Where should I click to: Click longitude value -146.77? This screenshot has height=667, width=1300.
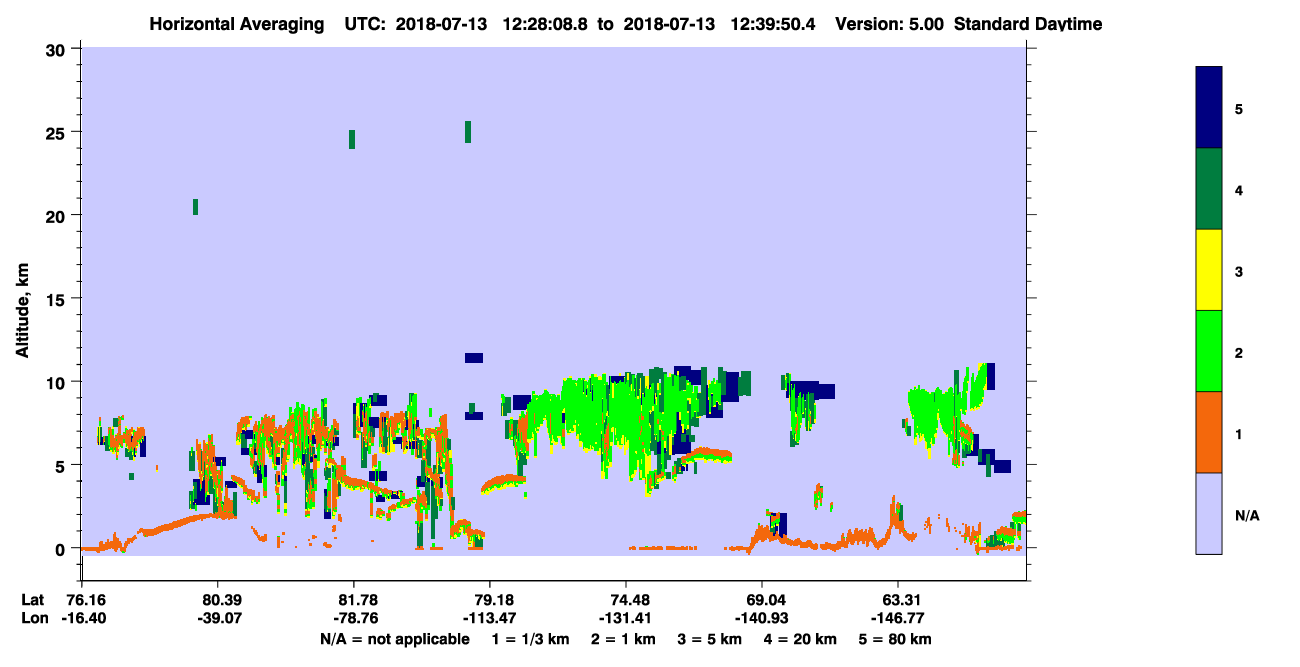[x=898, y=619]
